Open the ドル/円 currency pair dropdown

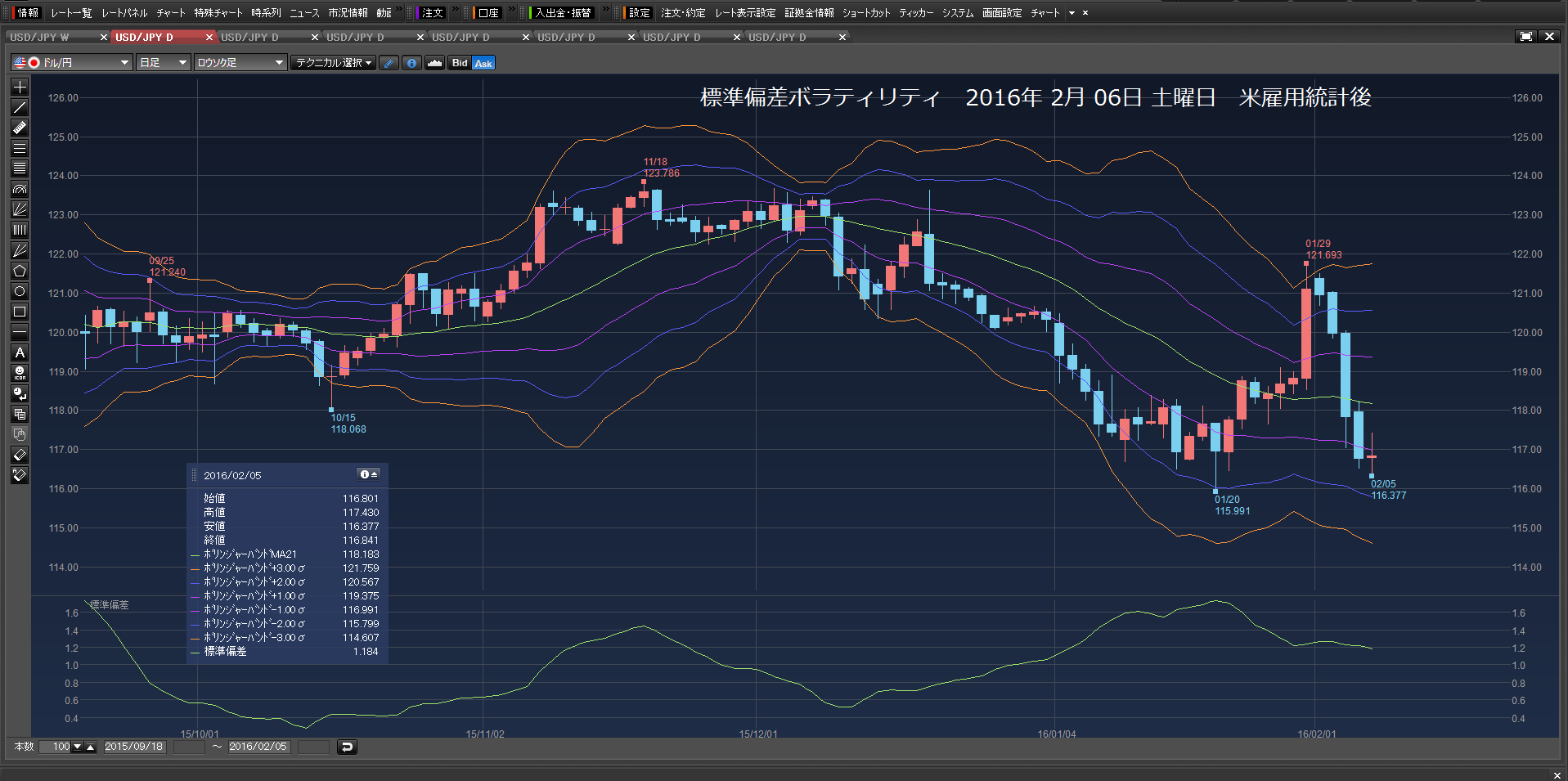[72, 63]
